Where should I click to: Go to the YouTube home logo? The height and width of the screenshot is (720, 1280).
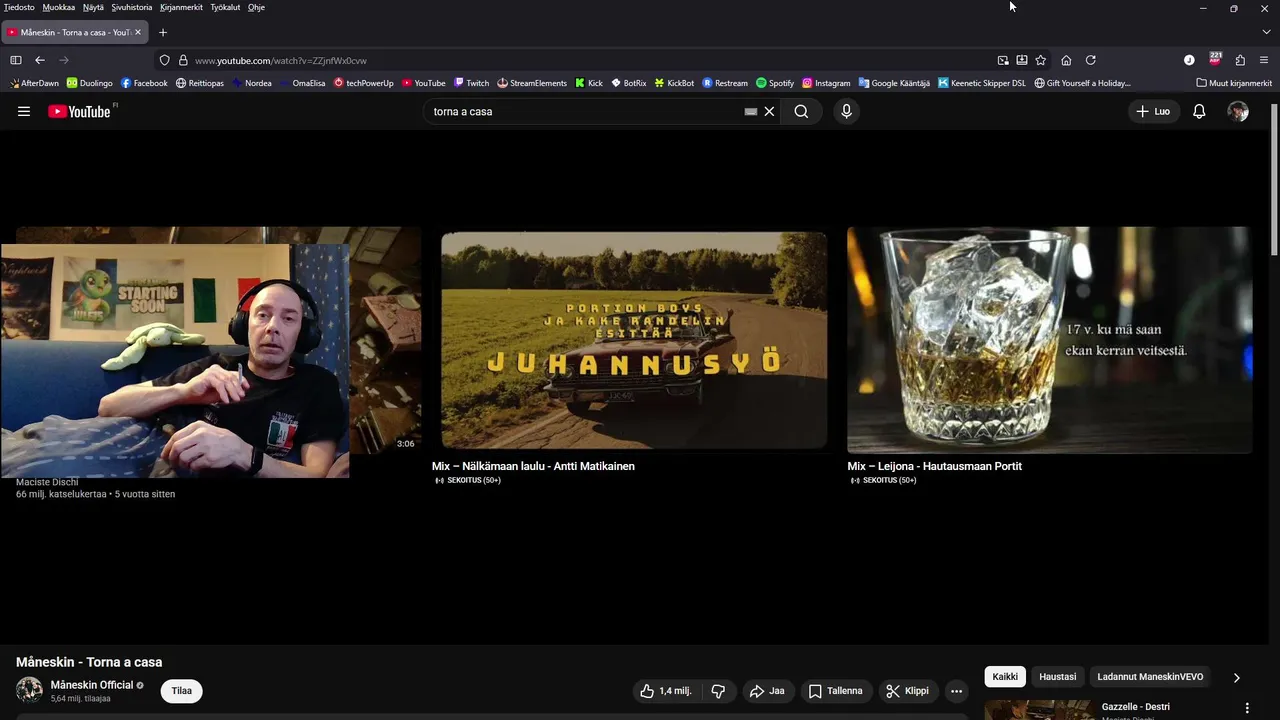pyautogui.click(x=80, y=111)
